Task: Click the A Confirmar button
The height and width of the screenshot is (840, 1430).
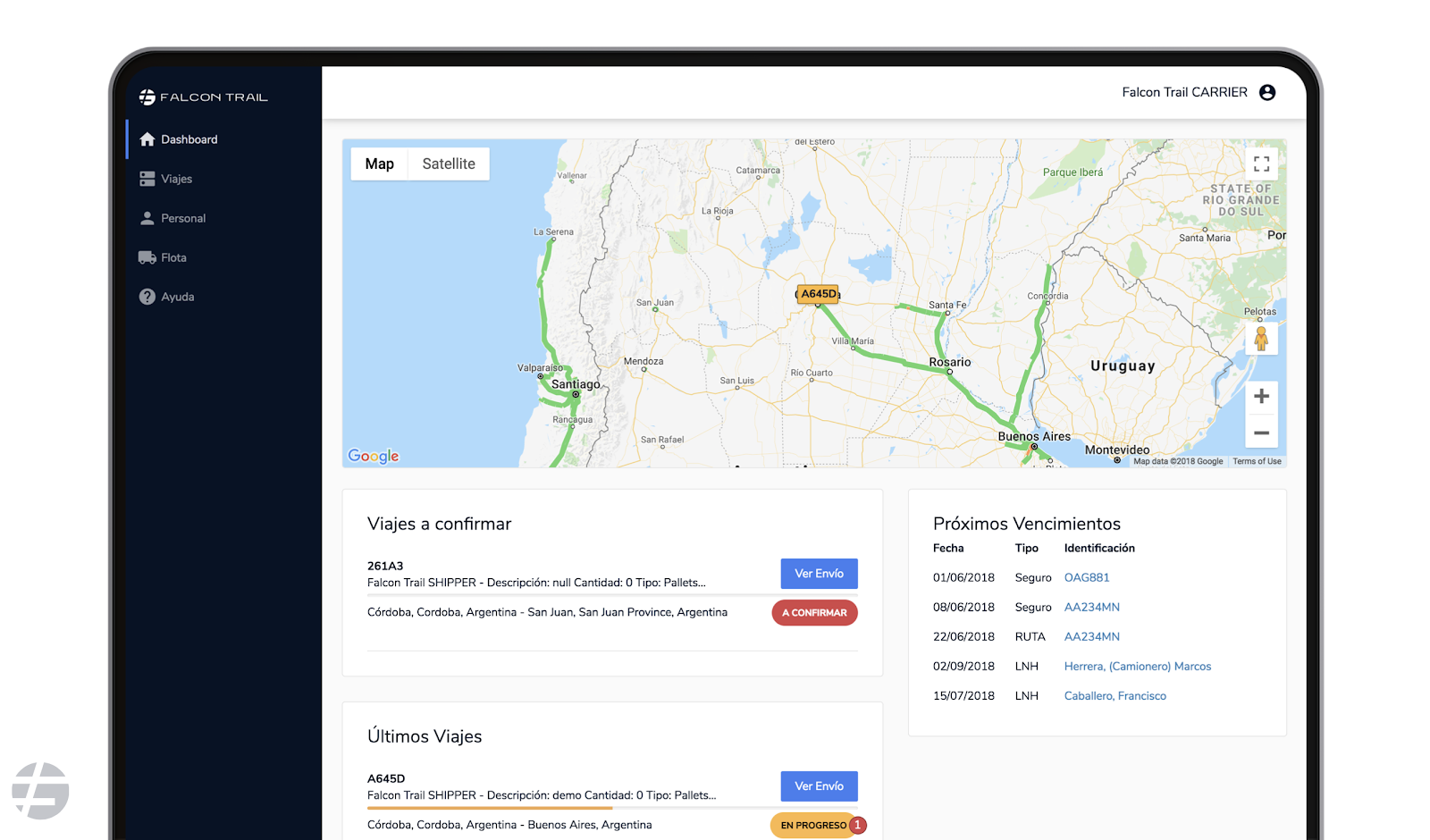Action: pyautogui.click(x=814, y=613)
